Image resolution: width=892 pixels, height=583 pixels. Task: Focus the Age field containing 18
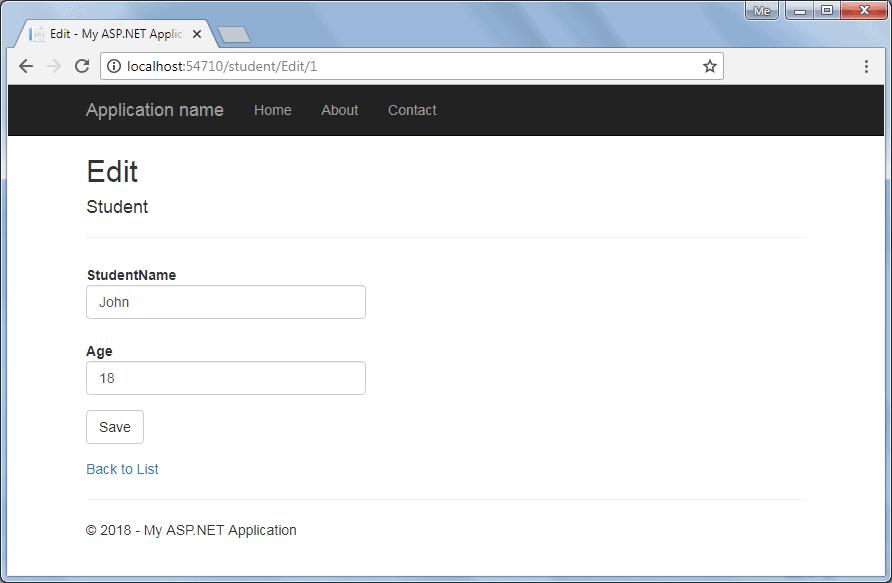226,378
